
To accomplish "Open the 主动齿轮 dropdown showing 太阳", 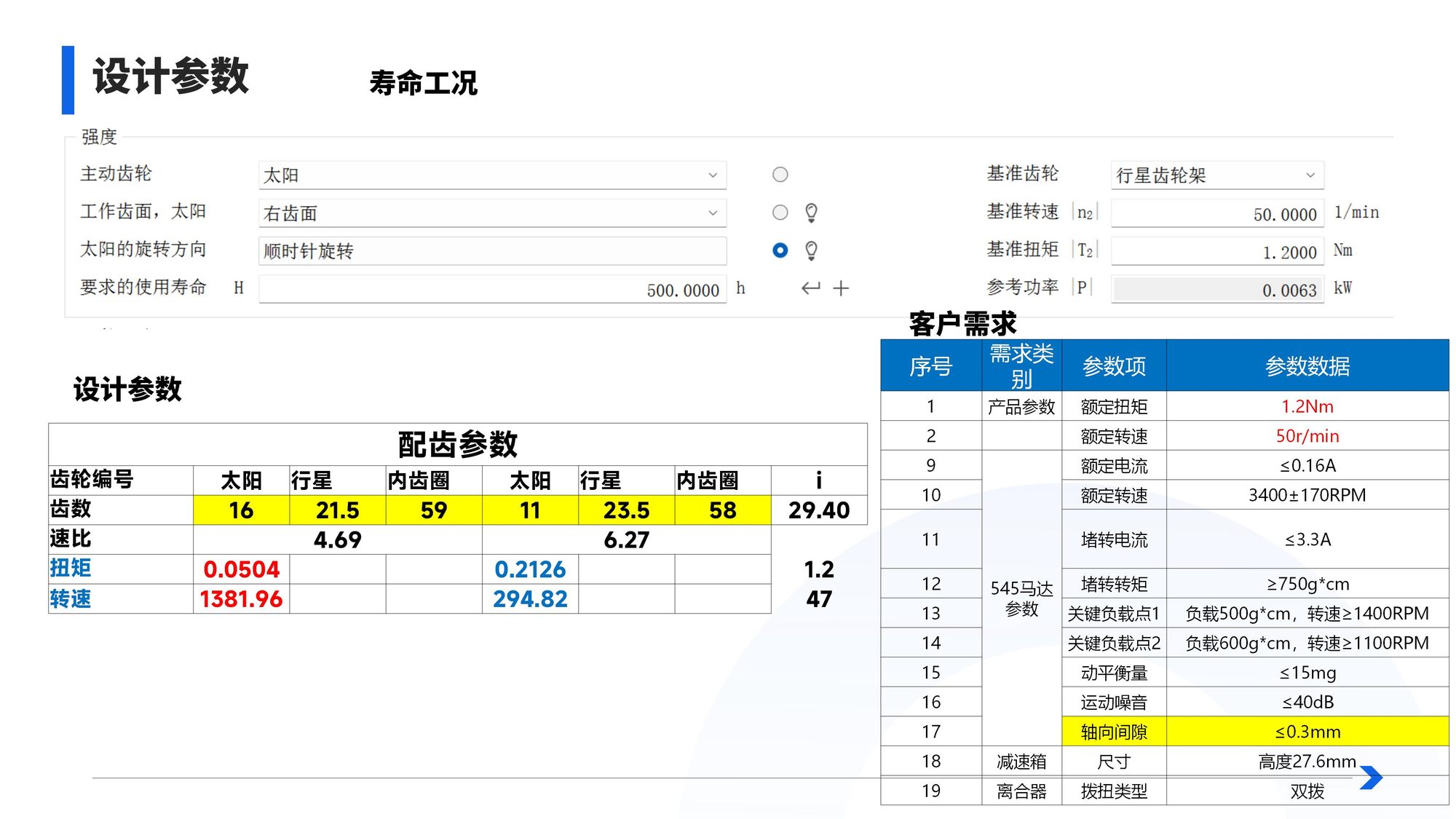I will pyautogui.click(x=492, y=175).
